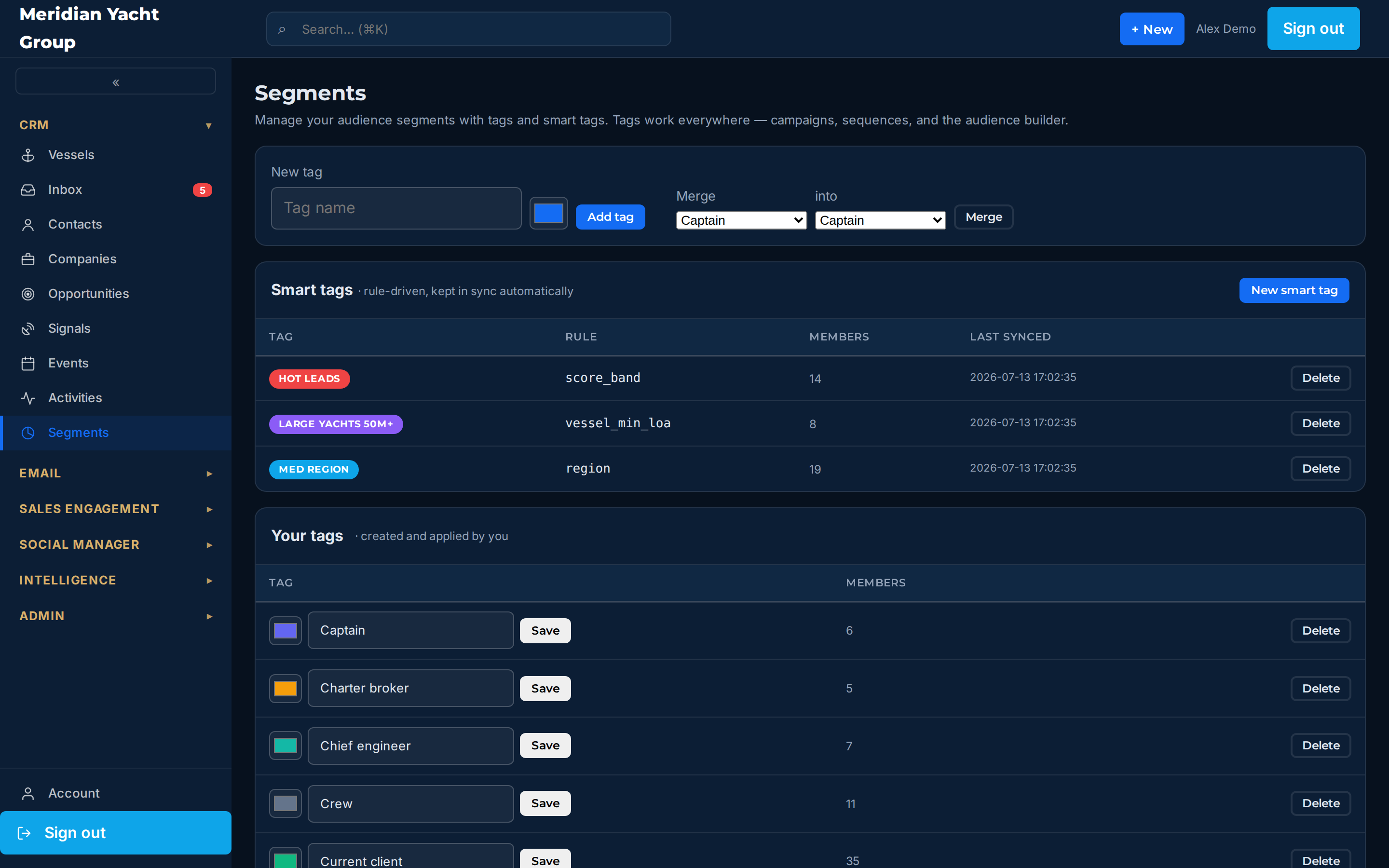
Task: Open the Signals page
Action: tap(116, 329)
